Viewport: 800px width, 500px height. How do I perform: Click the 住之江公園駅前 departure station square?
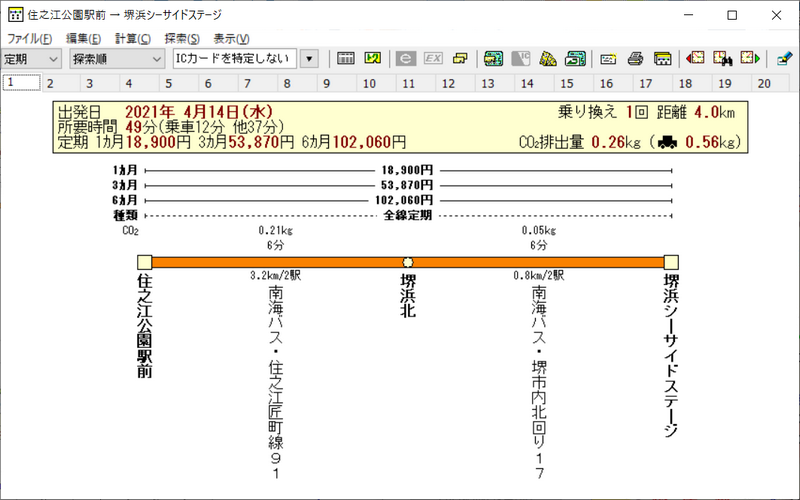pyautogui.click(x=145, y=262)
